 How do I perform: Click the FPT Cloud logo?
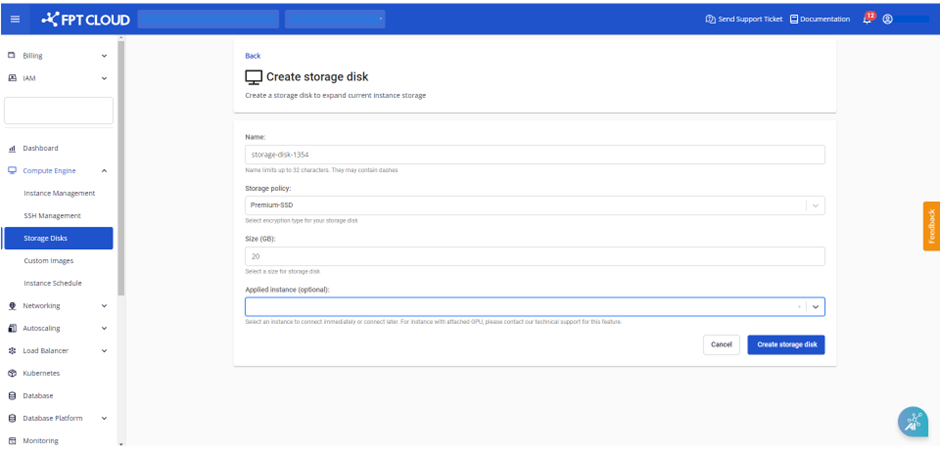coord(86,18)
